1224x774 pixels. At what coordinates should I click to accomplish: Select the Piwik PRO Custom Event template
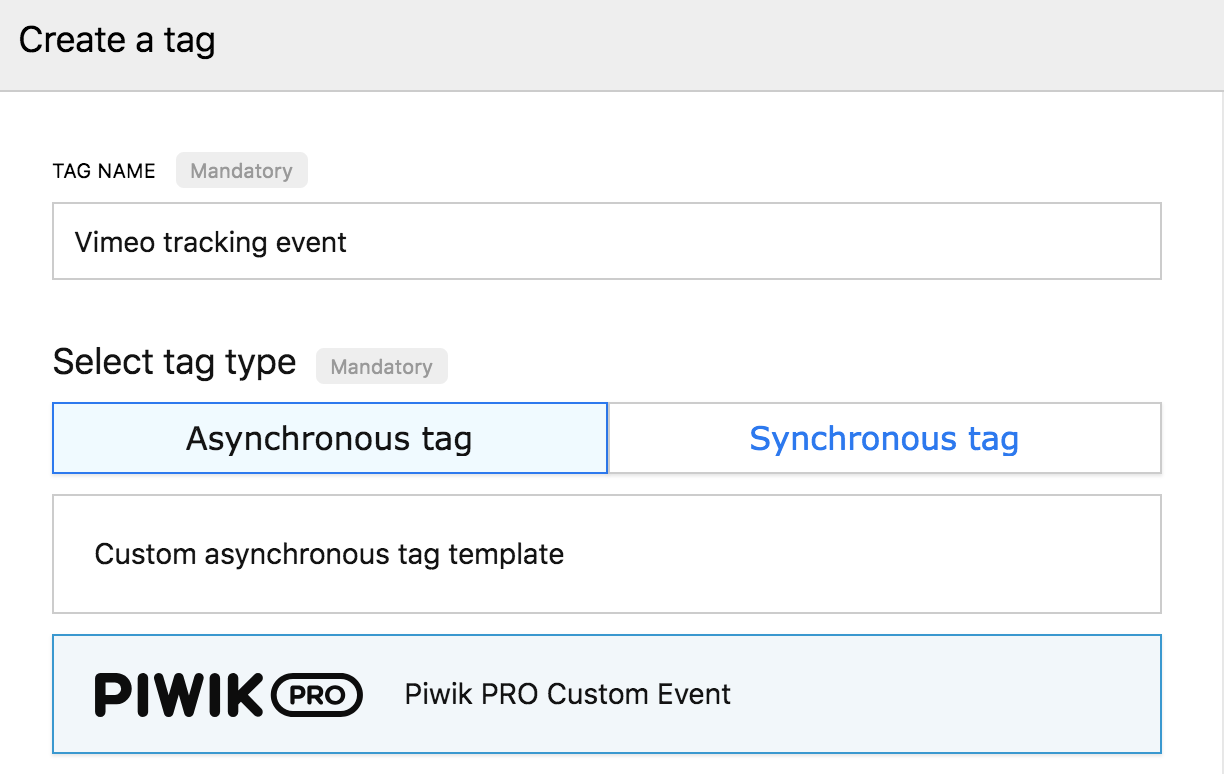pos(607,694)
